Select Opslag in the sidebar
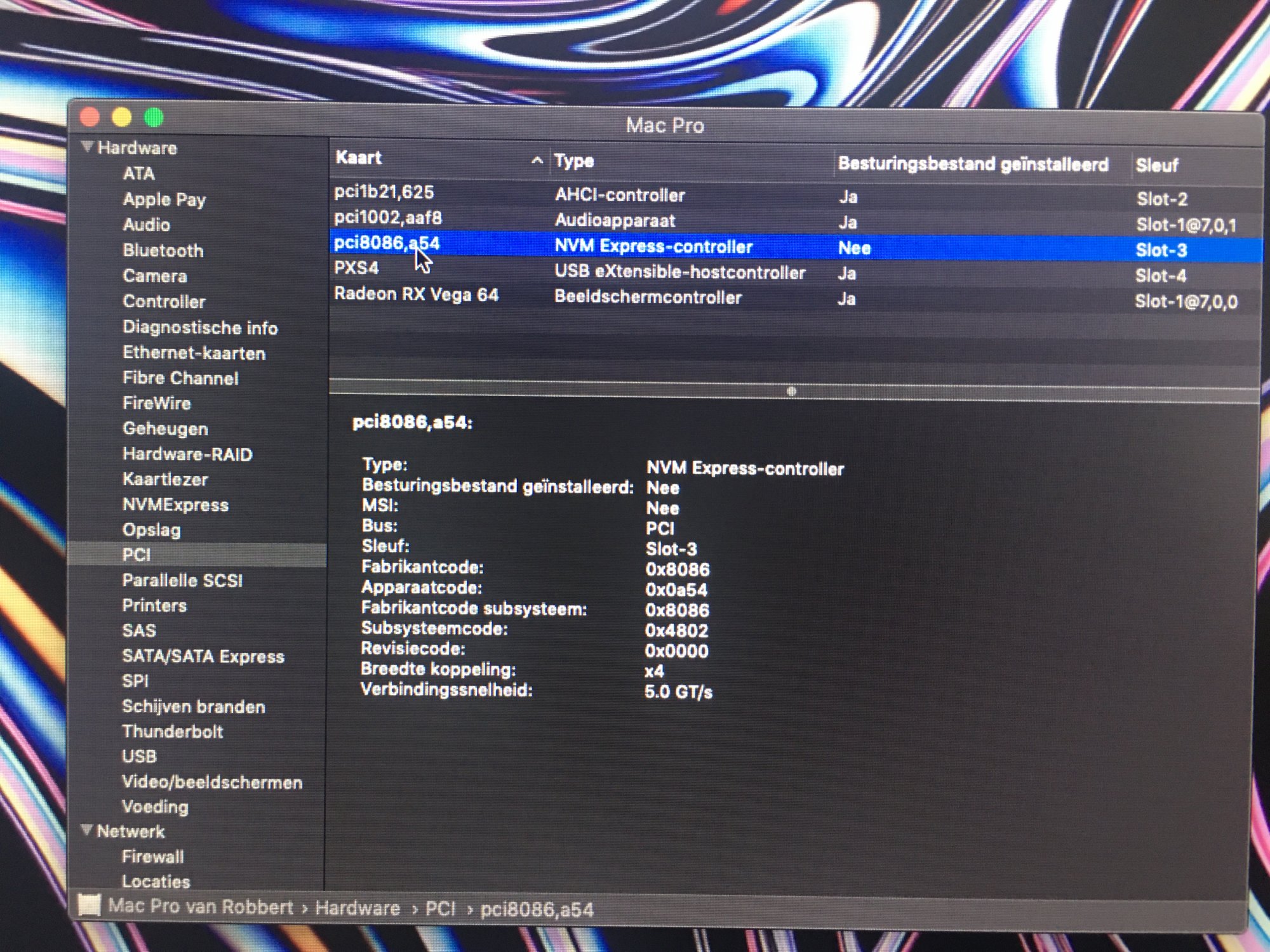 coord(151,530)
